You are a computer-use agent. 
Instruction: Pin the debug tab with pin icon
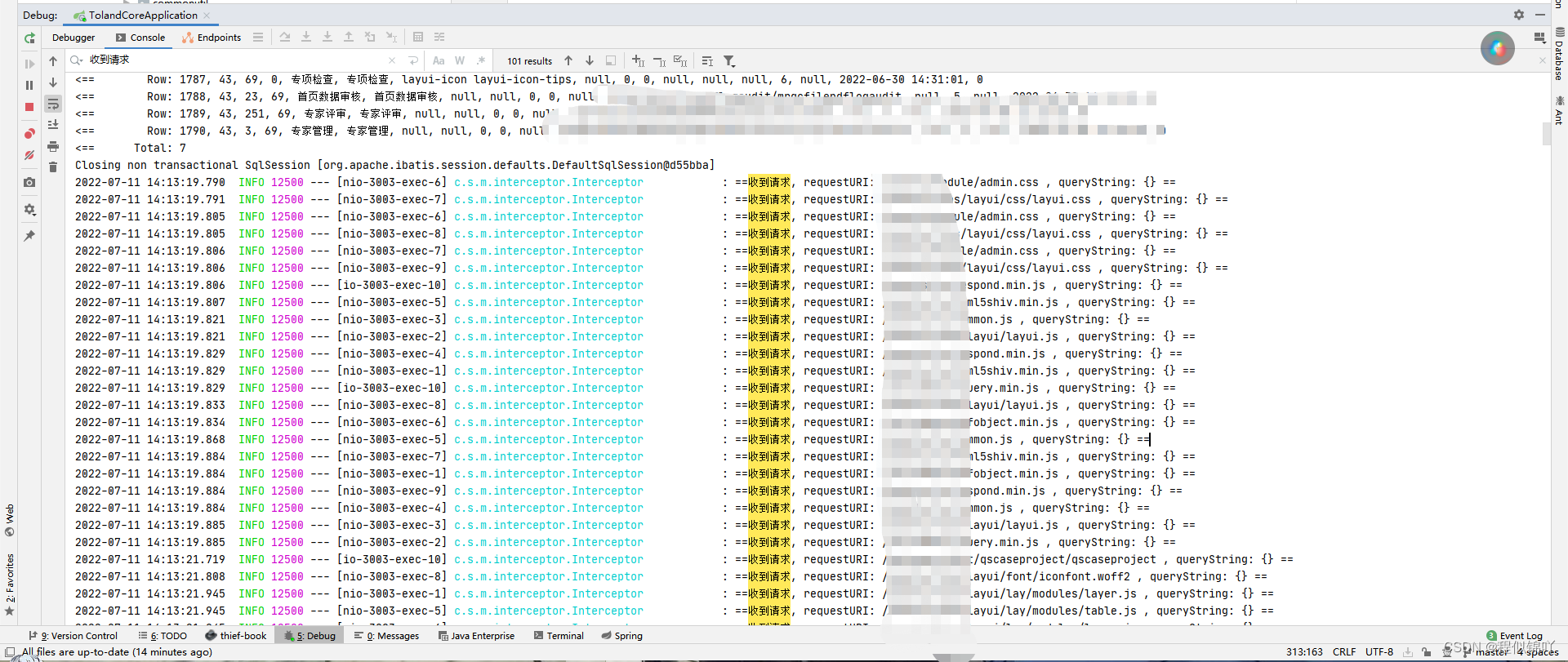point(29,236)
